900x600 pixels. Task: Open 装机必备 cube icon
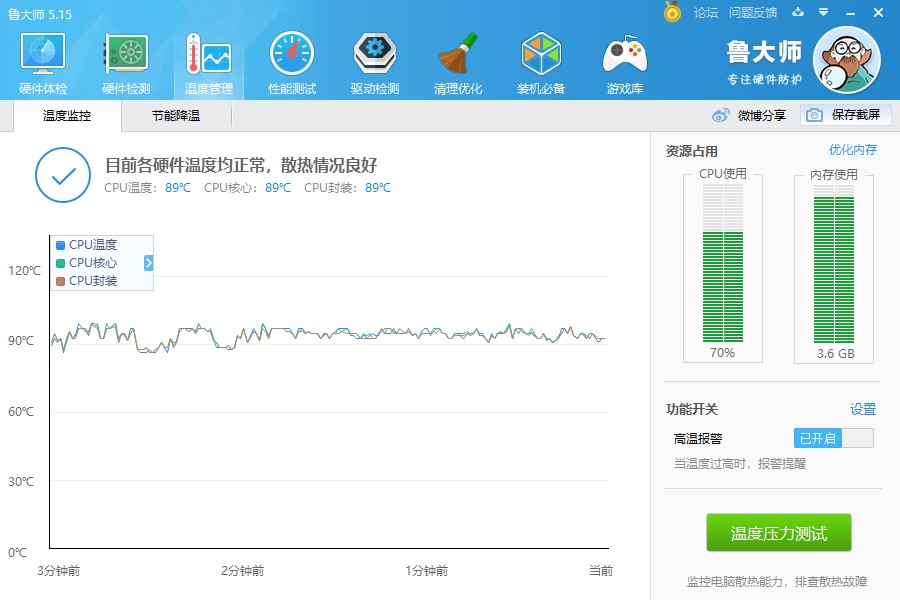(541, 53)
